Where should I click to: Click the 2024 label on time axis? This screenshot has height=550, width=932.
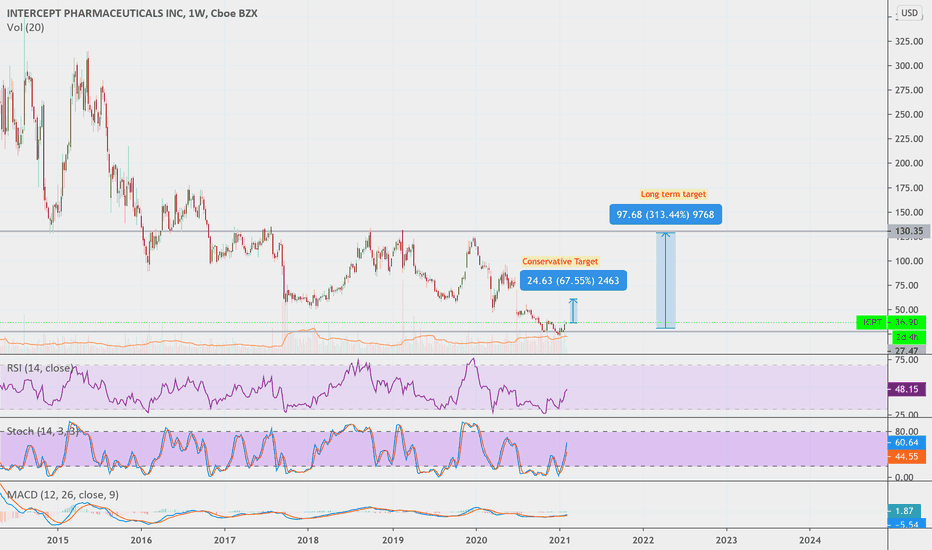click(810, 540)
